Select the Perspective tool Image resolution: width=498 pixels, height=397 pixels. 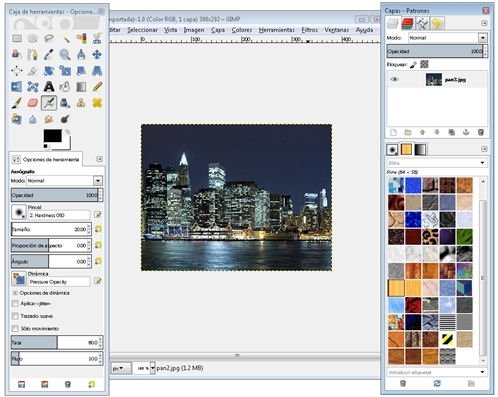(97, 70)
